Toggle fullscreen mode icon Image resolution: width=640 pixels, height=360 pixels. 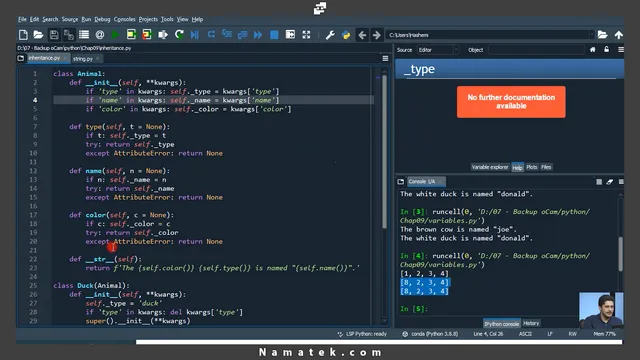click(x=306, y=35)
